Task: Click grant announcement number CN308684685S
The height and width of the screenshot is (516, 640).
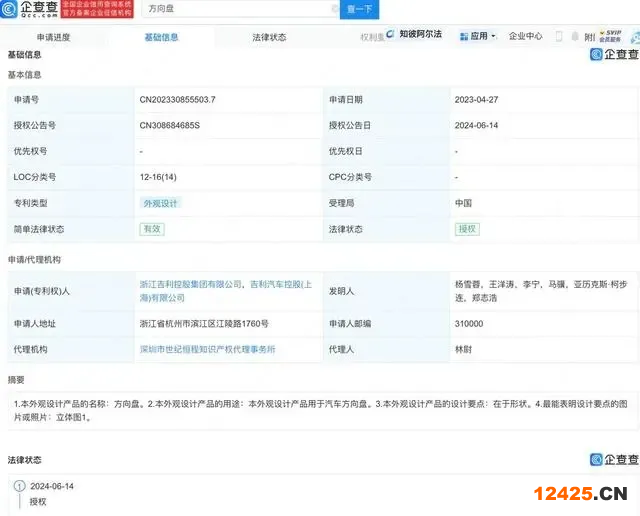Action: tap(170, 125)
